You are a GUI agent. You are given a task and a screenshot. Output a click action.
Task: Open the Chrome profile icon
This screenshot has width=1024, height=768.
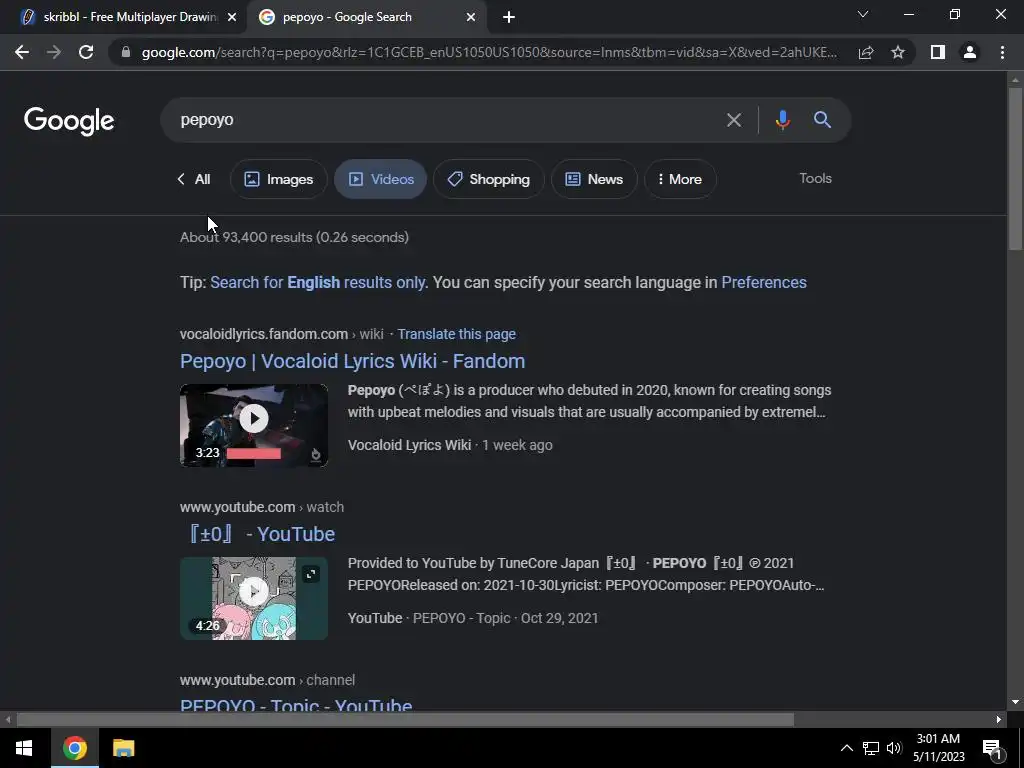[x=970, y=52]
